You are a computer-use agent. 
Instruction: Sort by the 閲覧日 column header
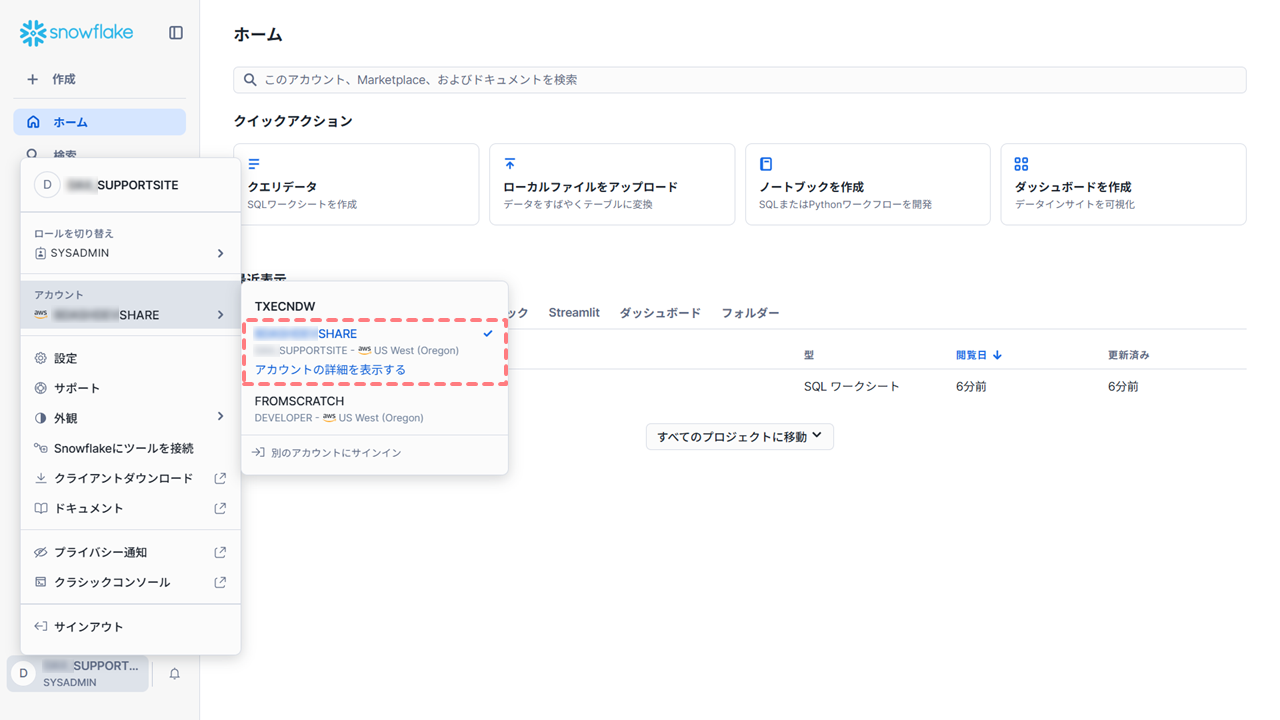click(979, 355)
